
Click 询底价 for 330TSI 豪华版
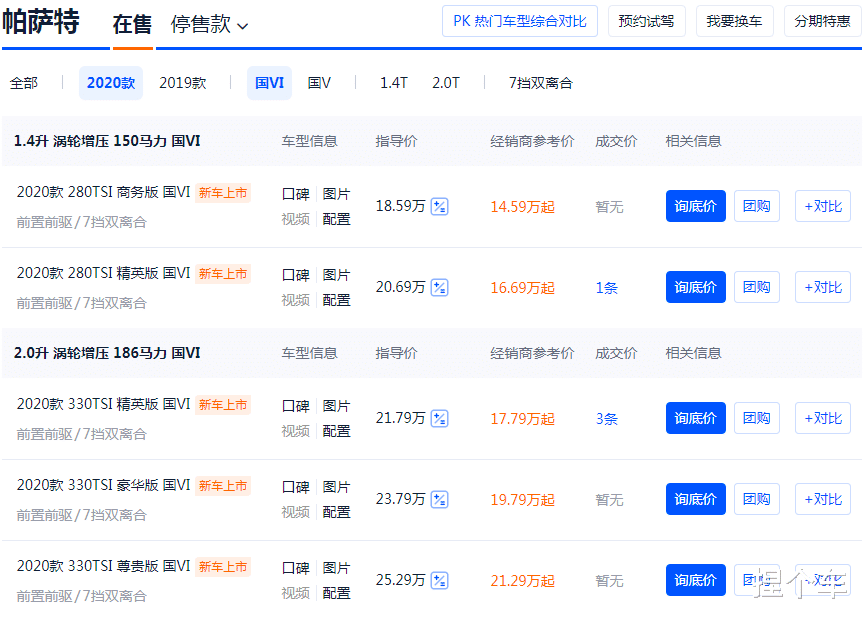695,499
